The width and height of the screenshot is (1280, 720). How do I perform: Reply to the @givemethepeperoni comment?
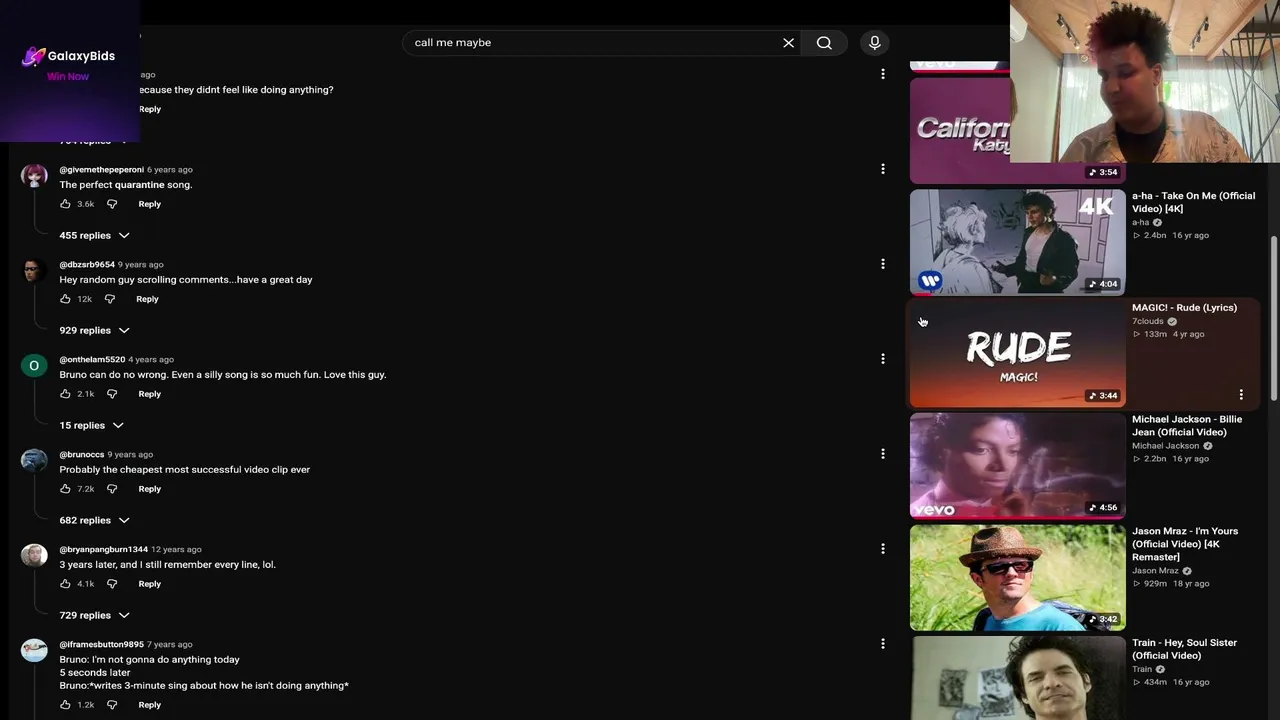[149, 204]
